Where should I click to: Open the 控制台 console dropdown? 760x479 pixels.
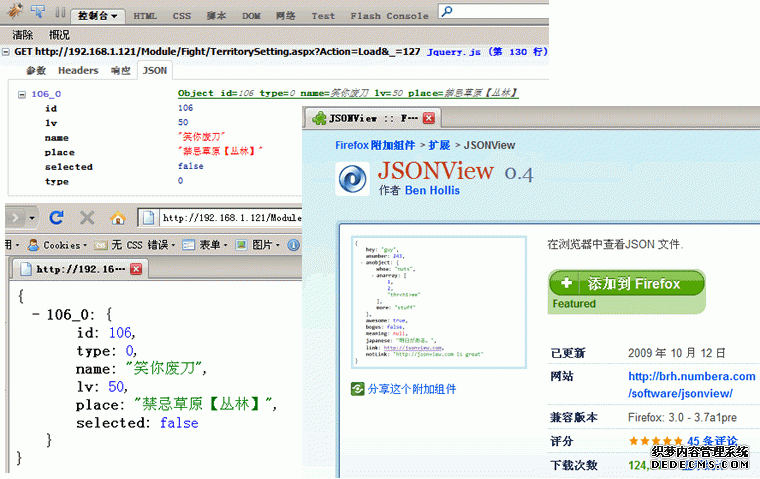100,15
